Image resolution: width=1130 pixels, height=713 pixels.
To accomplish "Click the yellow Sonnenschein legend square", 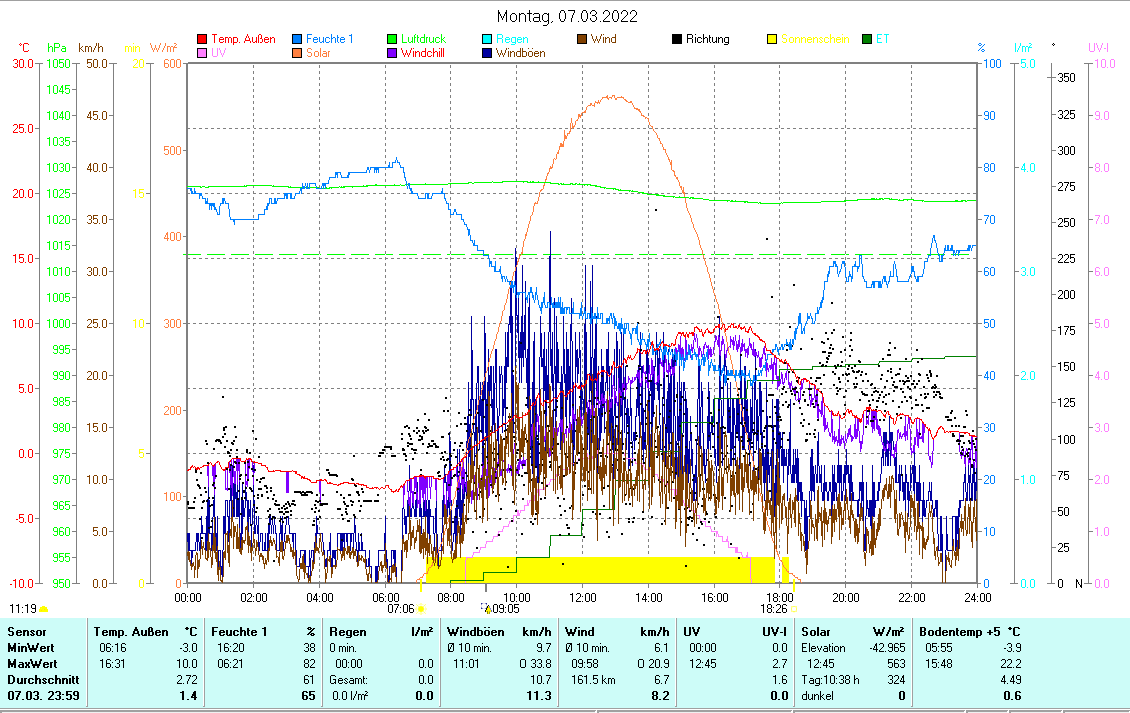I will [772, 40].
